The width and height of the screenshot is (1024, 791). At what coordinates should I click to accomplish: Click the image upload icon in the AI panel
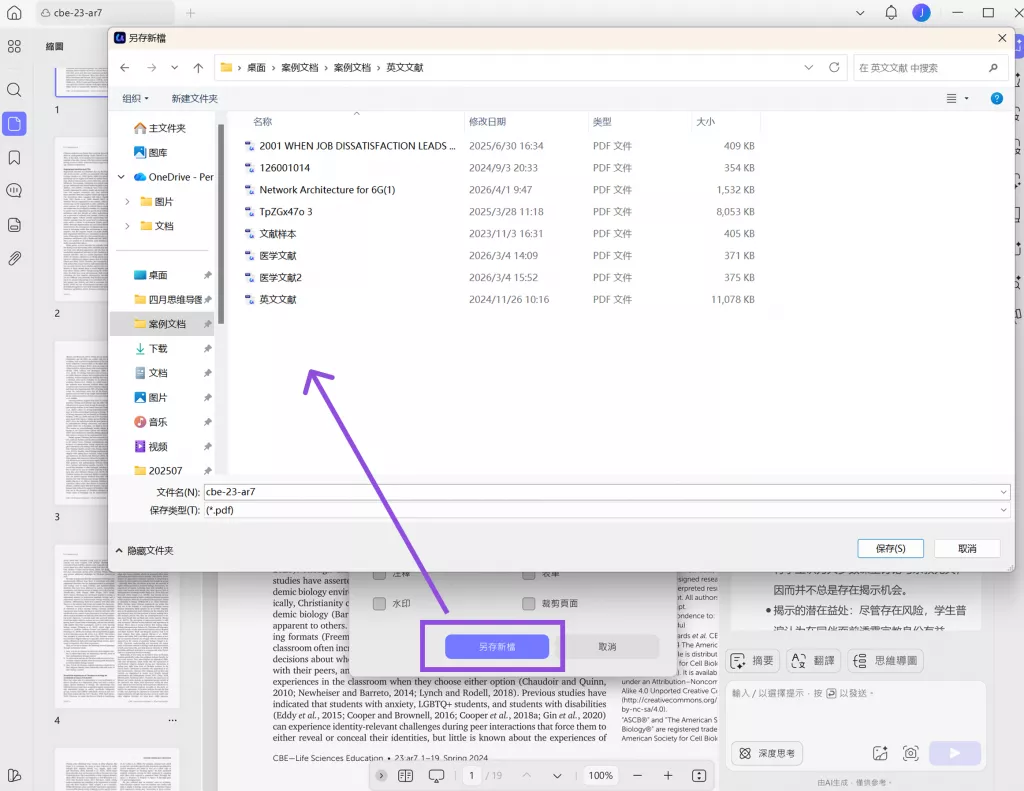(880, 753)
